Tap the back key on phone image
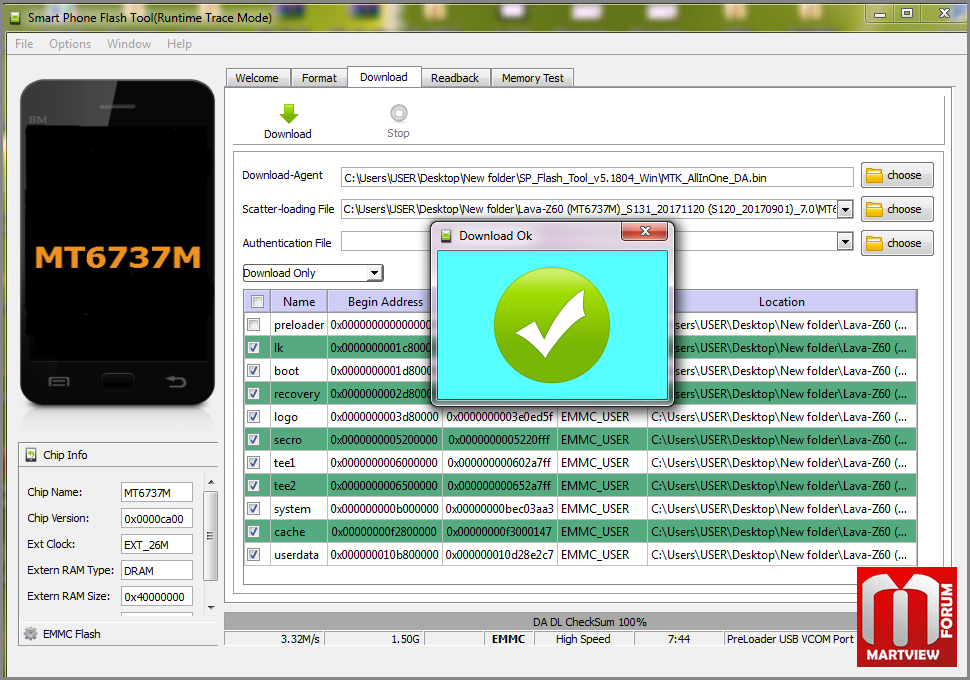 pos(176,382)
